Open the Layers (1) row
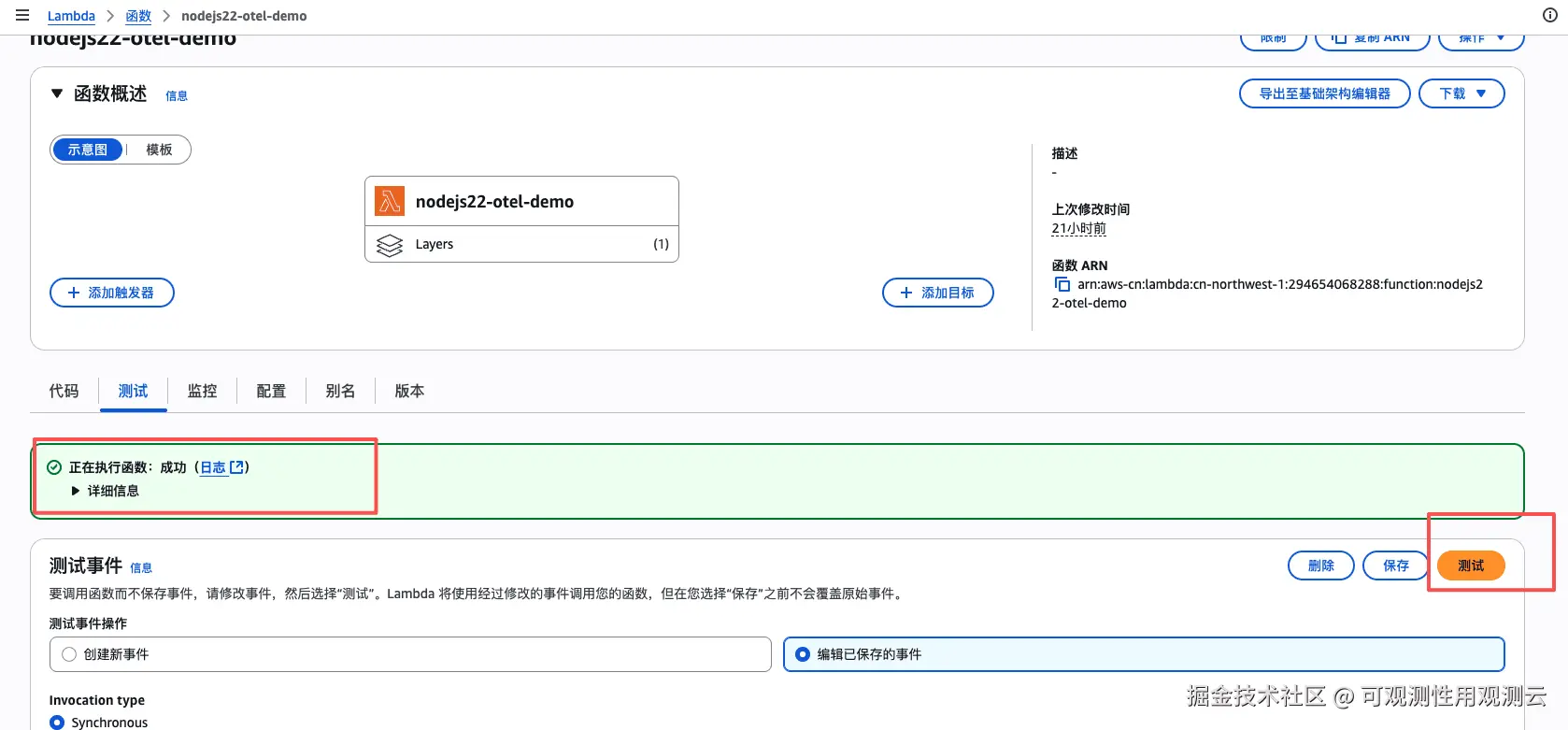1568x730 pixels. pos(521,244)
